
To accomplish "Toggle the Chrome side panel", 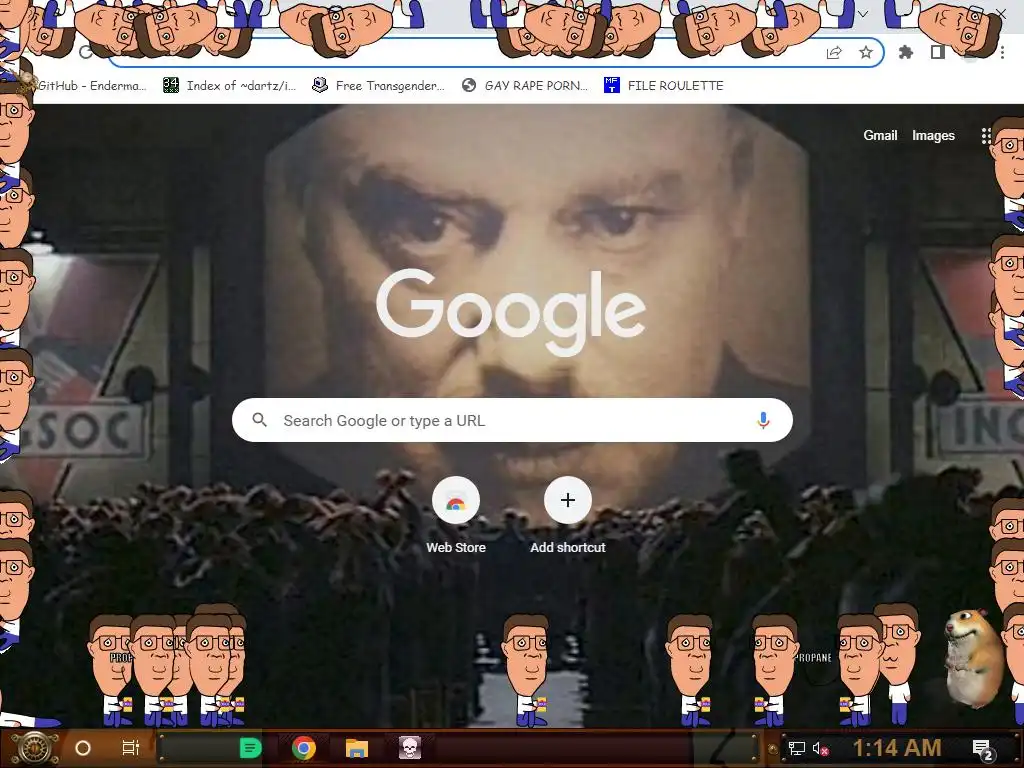I will tap(938, 52).
